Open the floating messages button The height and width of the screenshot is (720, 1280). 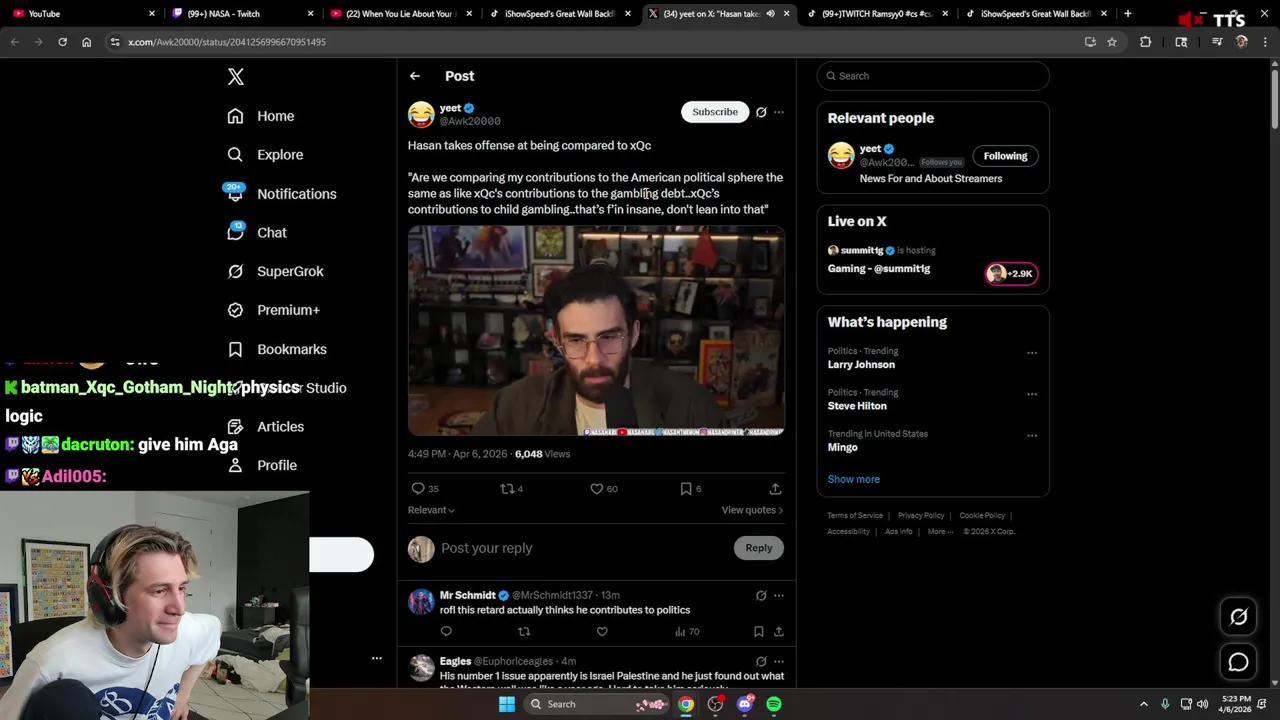click(x=1238, y=662)
